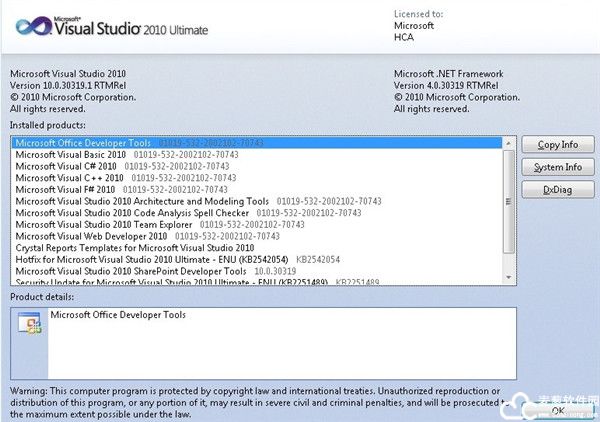
Task: Select Microsoft Visual C++ 2010 entry
Action: [257, 178]
